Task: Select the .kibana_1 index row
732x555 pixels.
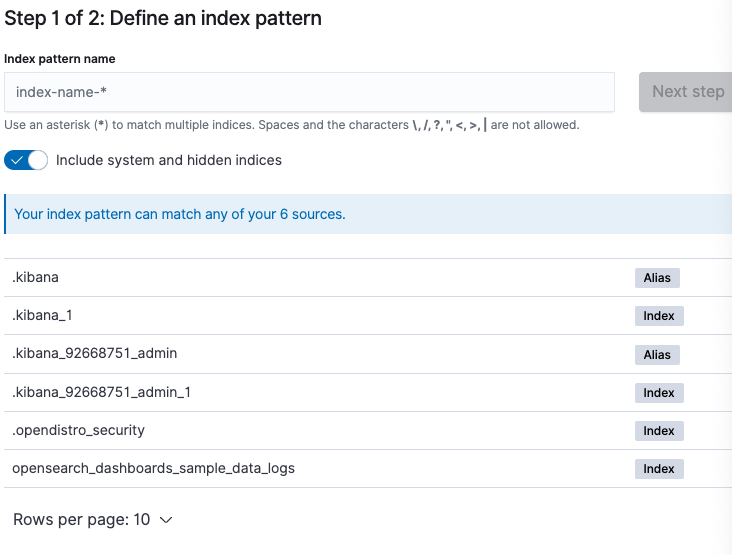Action: 42,315
